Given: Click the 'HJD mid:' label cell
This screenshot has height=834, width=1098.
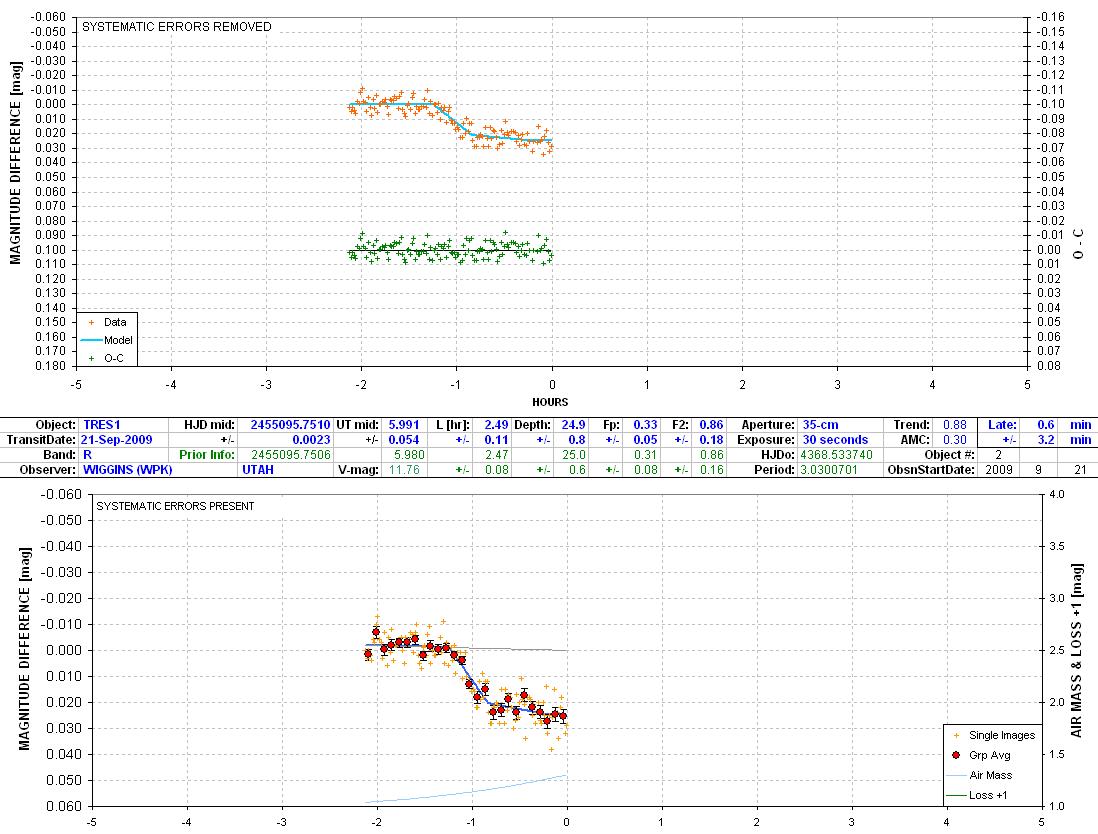Looking at the screenshot, I should 209,424.
